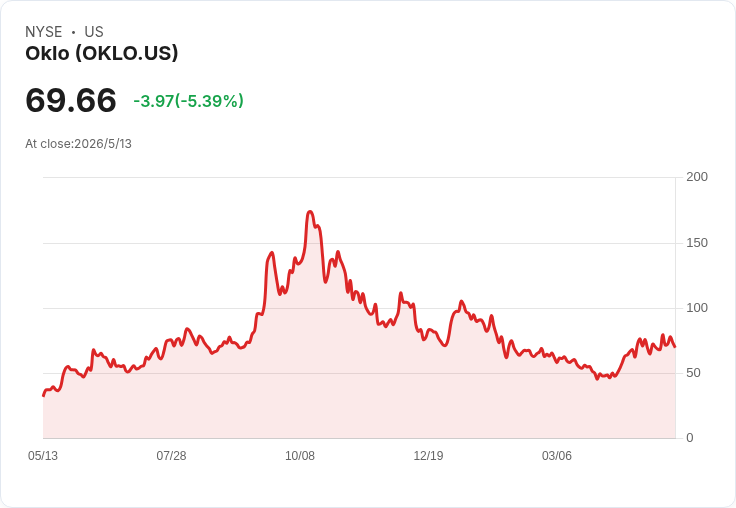Click the starting point of the price line
Screen dimensions: 736x508
click(44, 395)
